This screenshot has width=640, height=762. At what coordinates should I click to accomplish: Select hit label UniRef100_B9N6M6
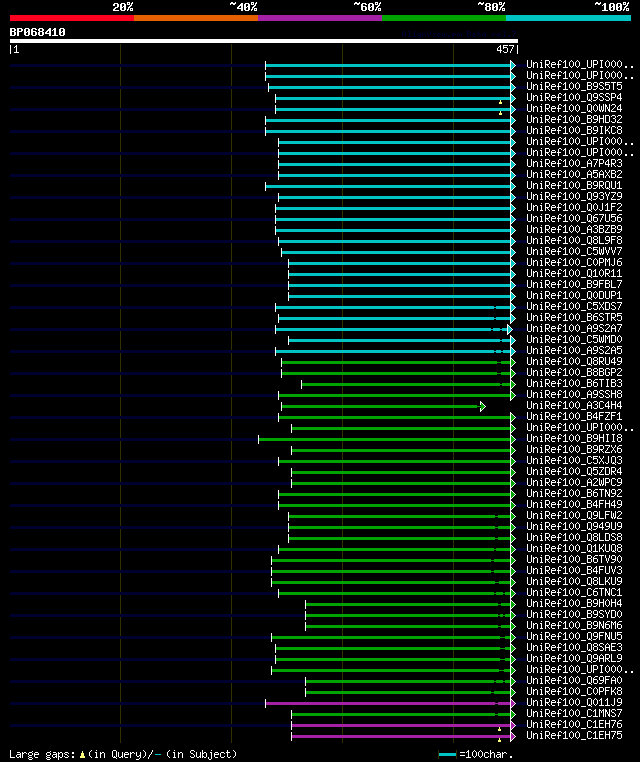point(574,625)
